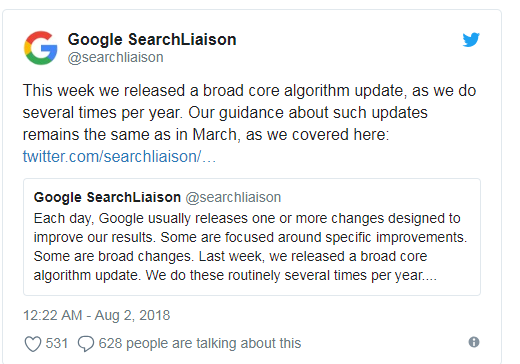Click the Twitter bird logo icon
The width and height of the screenshot is (520, 364).
[471, 39]
